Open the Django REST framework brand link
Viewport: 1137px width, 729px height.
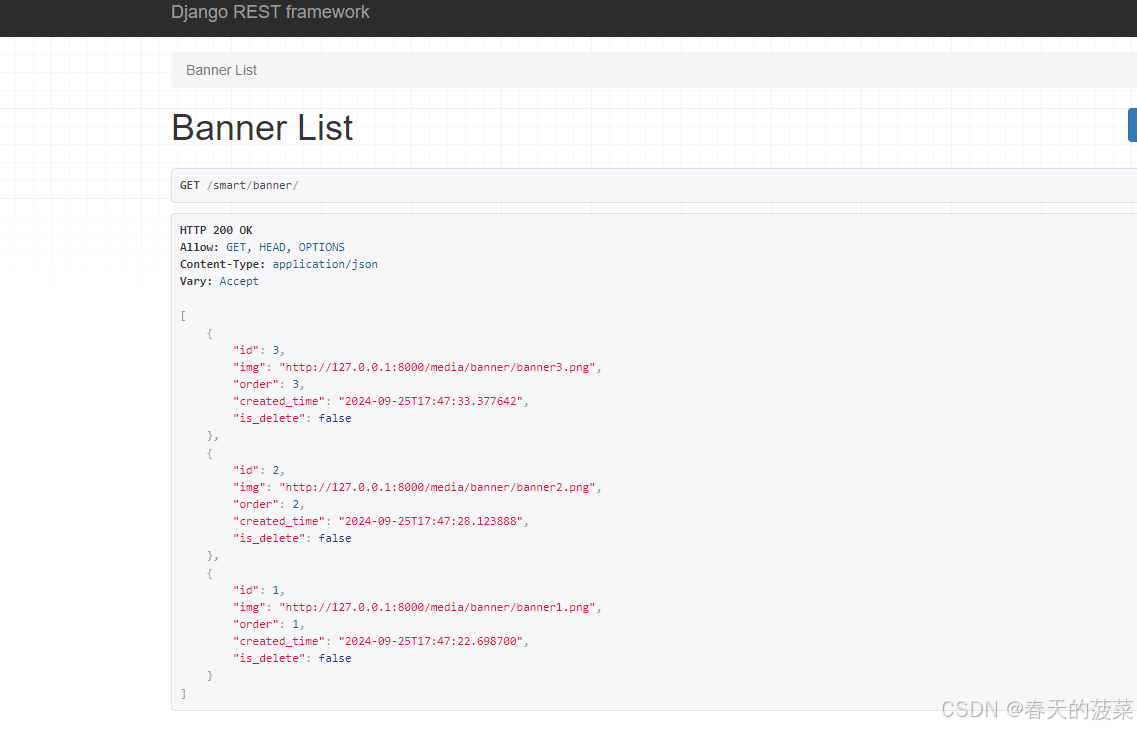point(270,12)
